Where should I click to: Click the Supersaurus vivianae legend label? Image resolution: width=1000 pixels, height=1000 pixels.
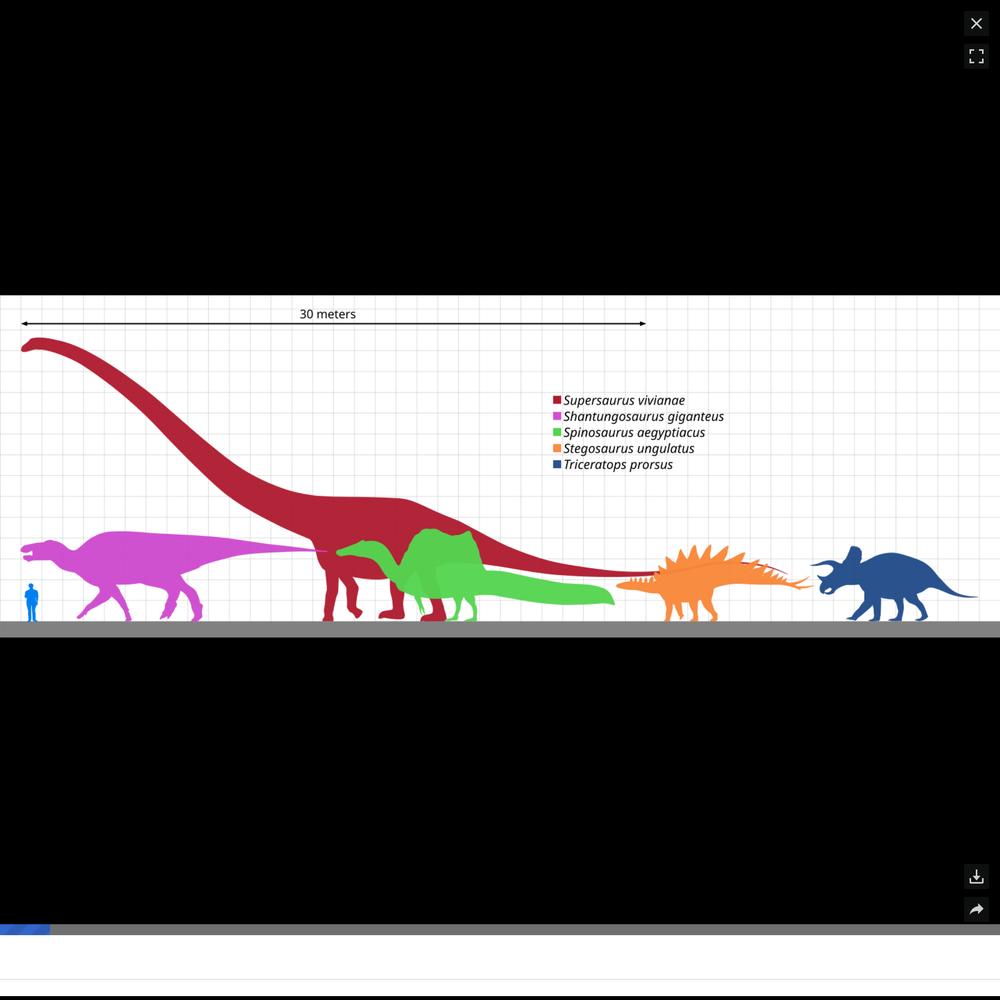[x=624, y=401]
